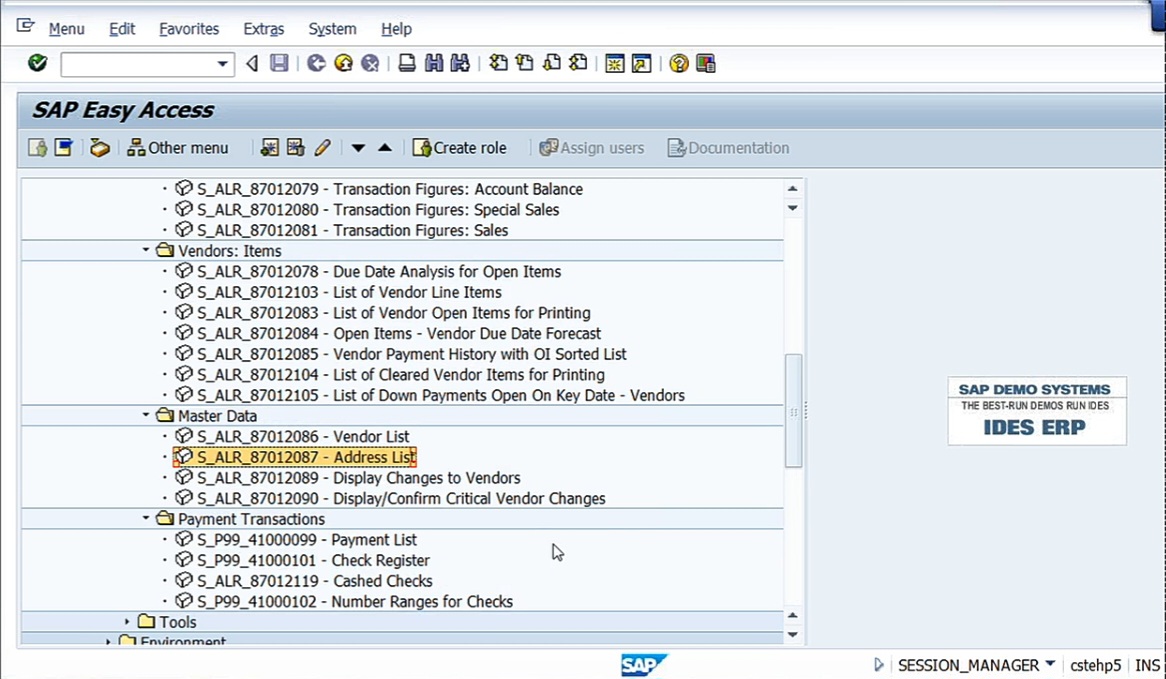Select Transaction Figures: Account Balance item
The image size is (1166, 679).
click(x=390, y=189)
